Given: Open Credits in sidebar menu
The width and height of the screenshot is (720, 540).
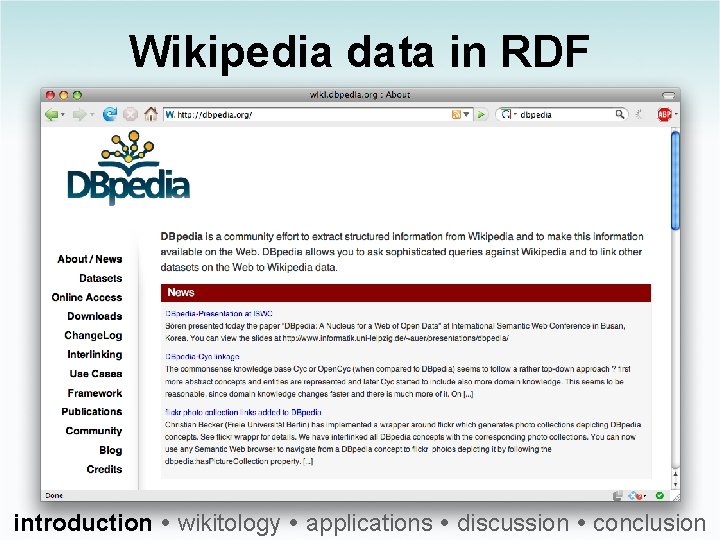Looking at the screenshot, I should [x=104, y=469].
